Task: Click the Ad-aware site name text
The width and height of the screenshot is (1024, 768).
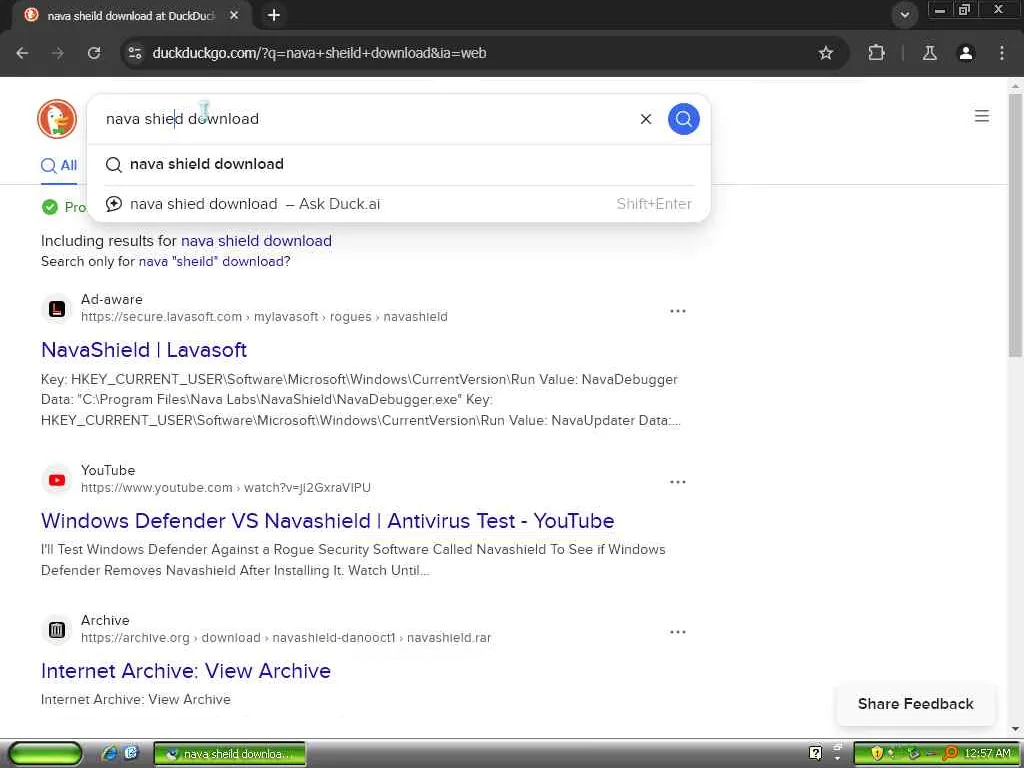Action: tap(112, 299)
